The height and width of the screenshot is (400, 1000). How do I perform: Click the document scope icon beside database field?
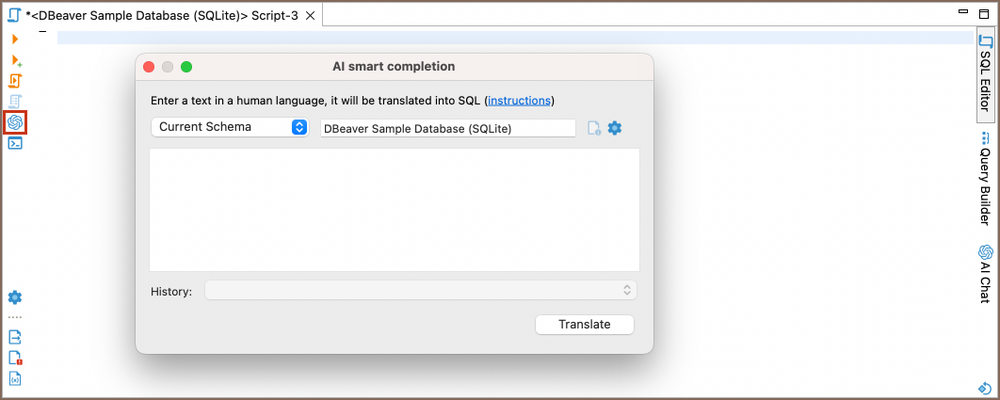[594, 128]
